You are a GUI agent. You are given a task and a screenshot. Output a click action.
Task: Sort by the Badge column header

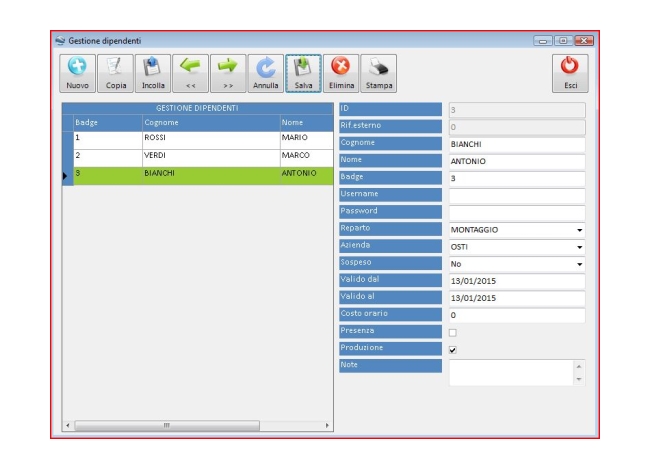point(108,123)
